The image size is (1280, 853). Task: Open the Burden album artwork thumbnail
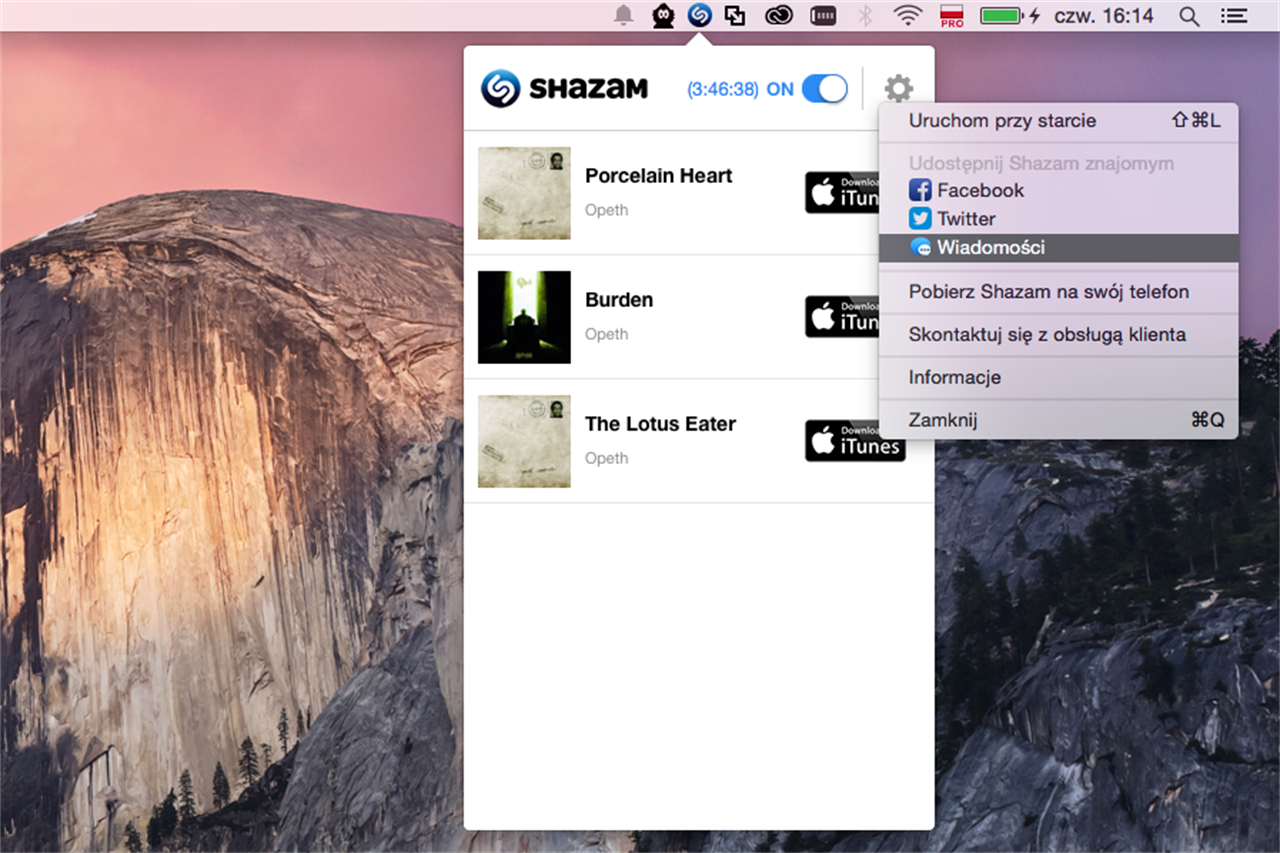(523, 317)
